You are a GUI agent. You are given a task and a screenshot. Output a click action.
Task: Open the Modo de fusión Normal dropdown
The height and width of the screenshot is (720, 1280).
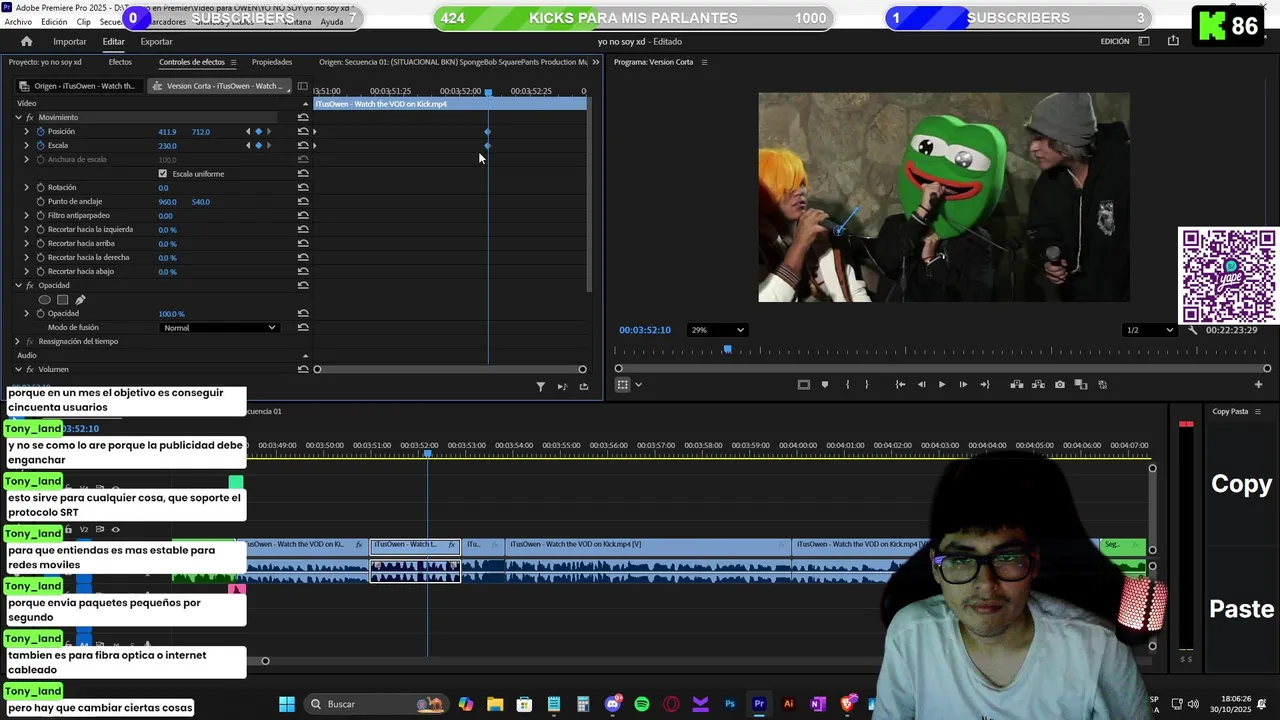click(219, 327)
